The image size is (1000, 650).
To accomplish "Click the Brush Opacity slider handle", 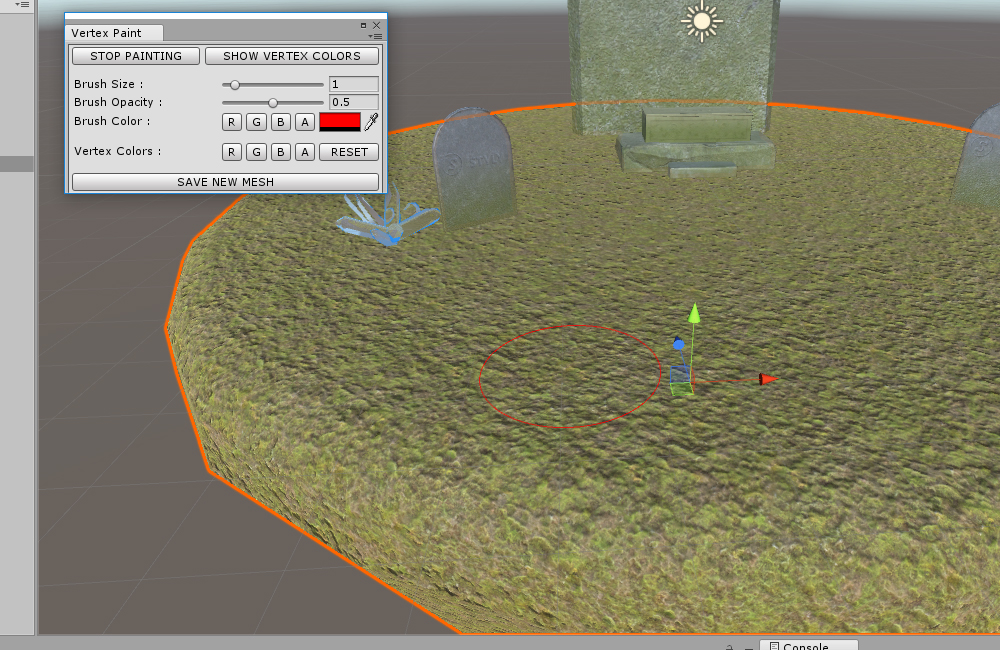I will click(273, 103).
